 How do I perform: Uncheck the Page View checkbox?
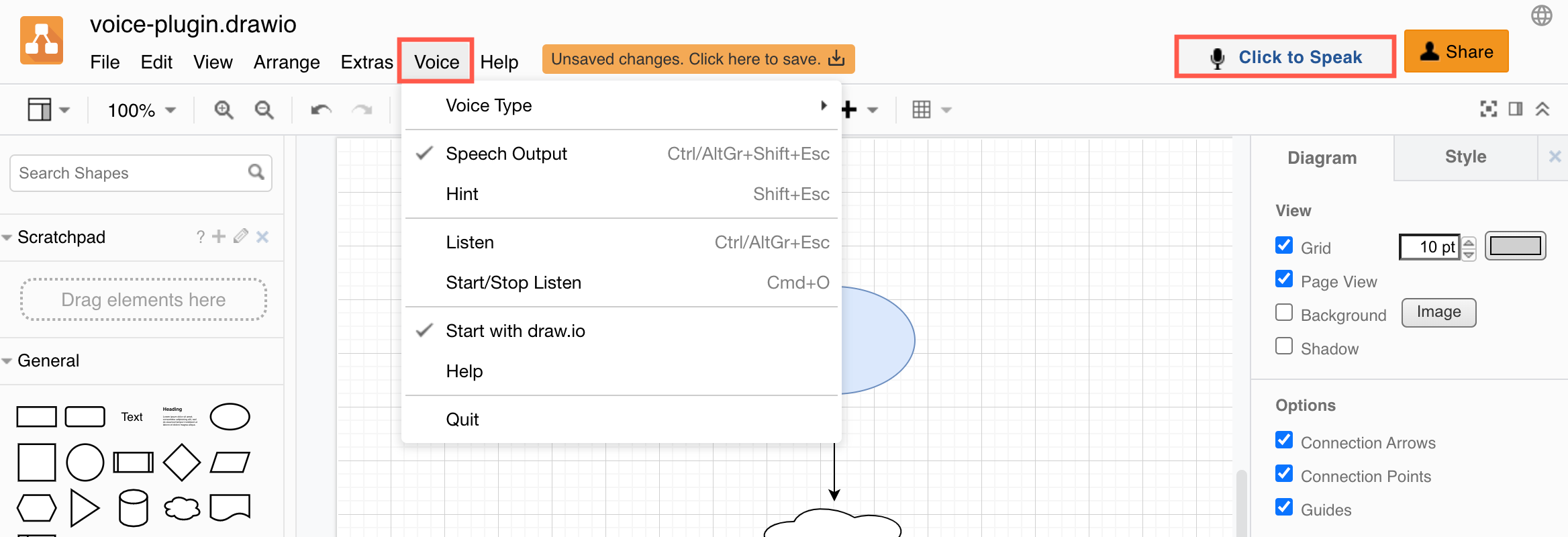click(1284, 279)
